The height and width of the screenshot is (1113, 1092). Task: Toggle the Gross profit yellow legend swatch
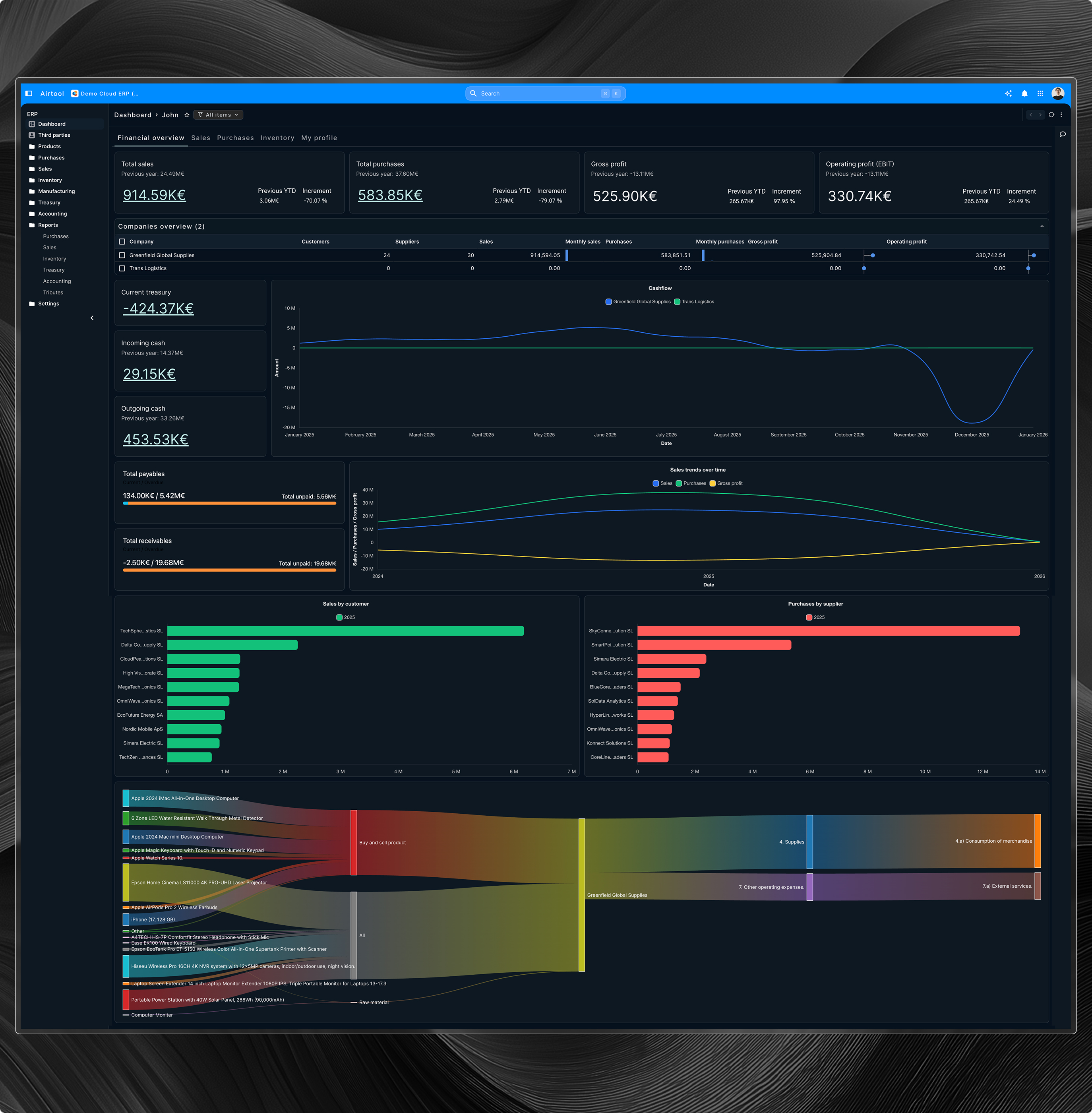coord(713,483)
